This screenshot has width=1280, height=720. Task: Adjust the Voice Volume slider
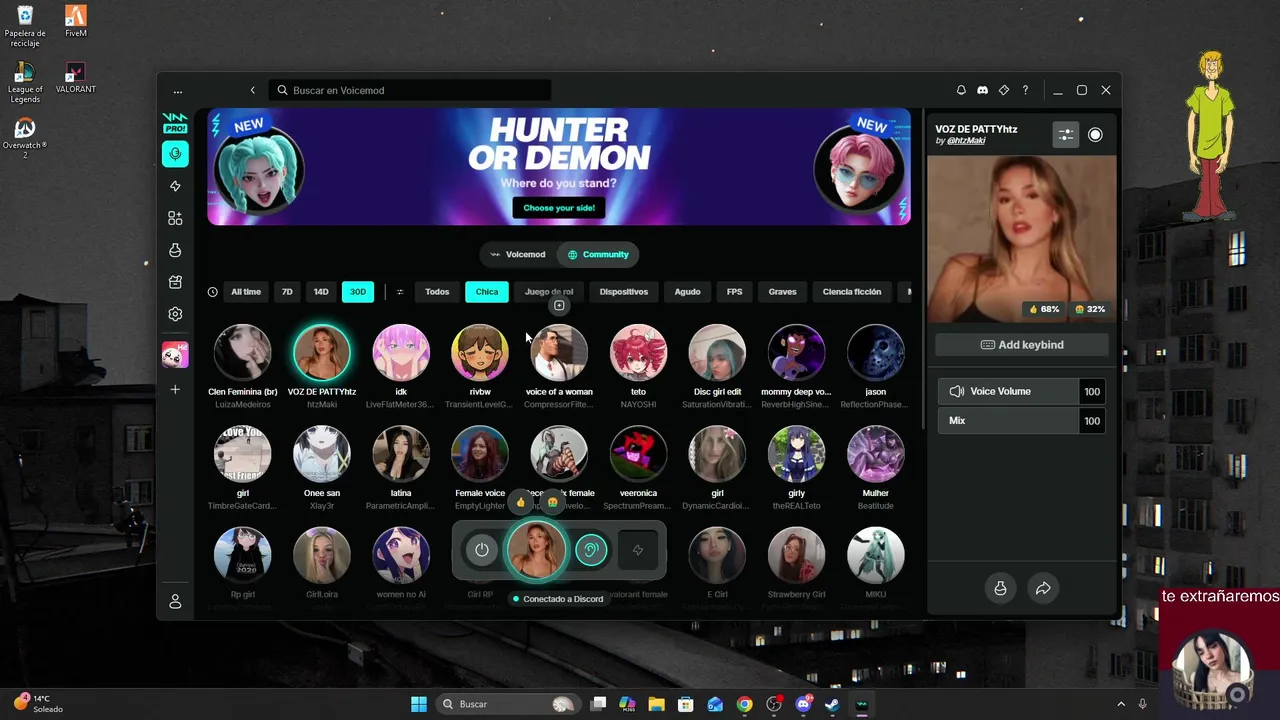click(1008, 391)
